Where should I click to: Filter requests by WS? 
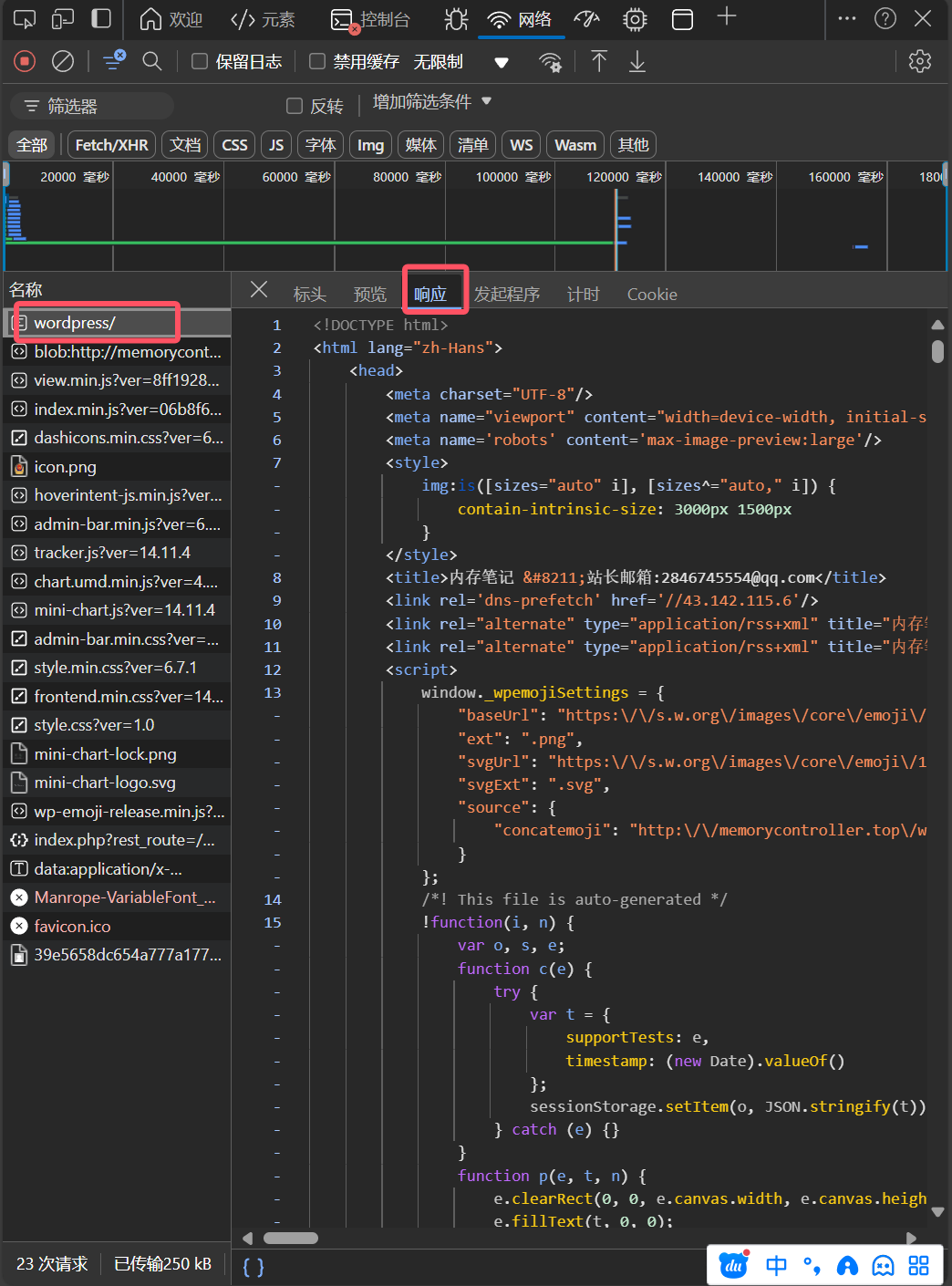tap(521, 145)
